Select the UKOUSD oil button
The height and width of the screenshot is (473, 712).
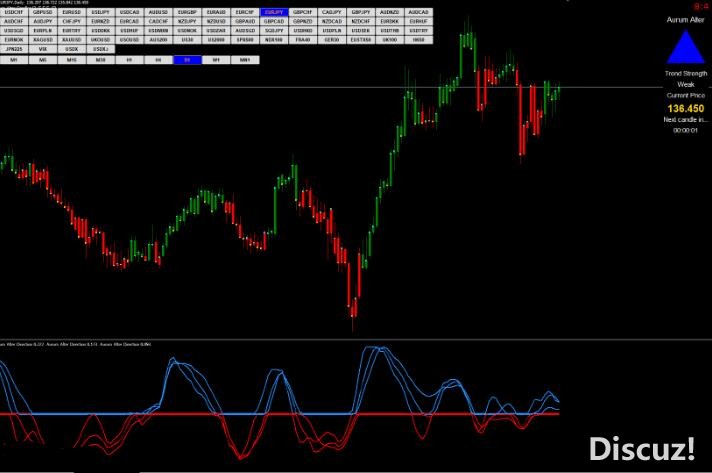pyautogui.click(x=100, y=40)
